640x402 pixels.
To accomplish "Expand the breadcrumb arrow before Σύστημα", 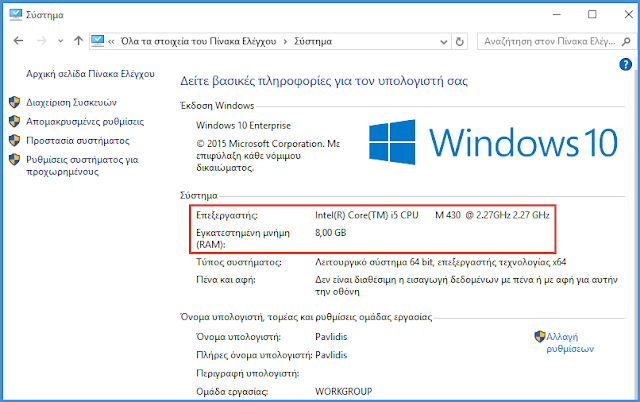I will pos(285,41).
